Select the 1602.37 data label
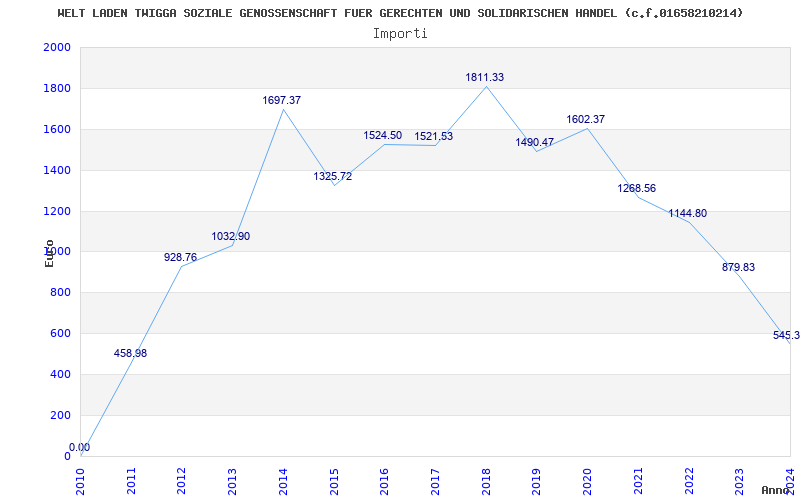The image size is (800, 500). coord(585,120)
